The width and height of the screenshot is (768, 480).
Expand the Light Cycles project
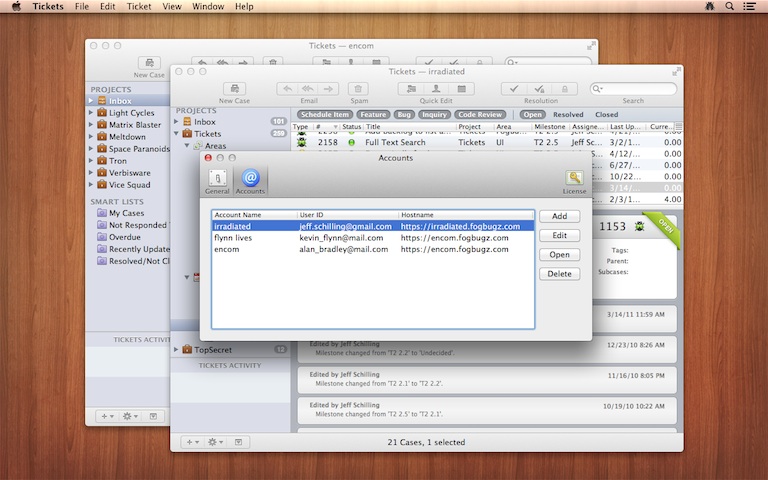(91, 113)
